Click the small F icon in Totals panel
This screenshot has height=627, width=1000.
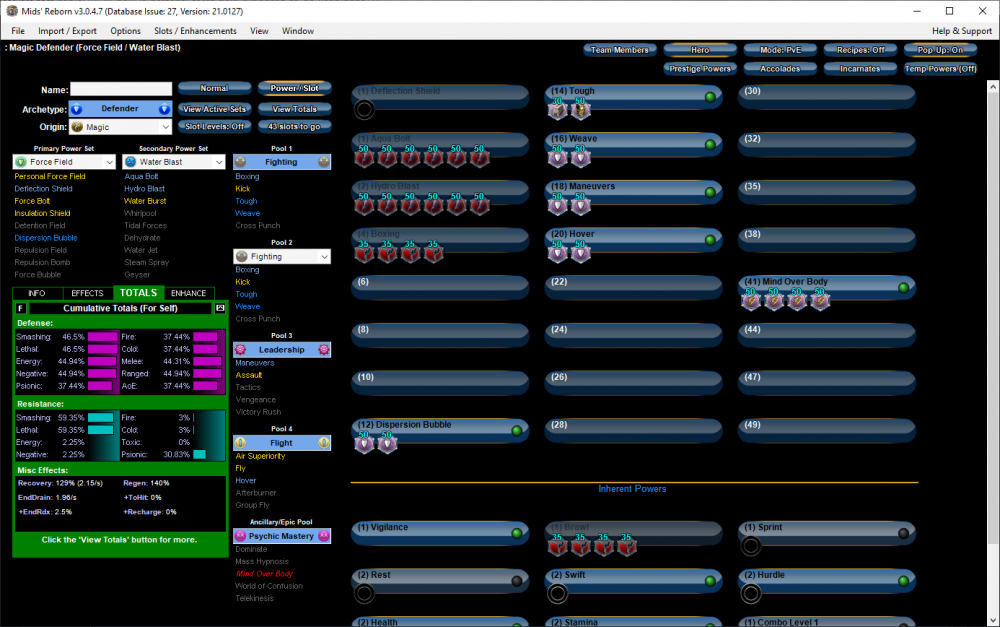pos(21,309)
